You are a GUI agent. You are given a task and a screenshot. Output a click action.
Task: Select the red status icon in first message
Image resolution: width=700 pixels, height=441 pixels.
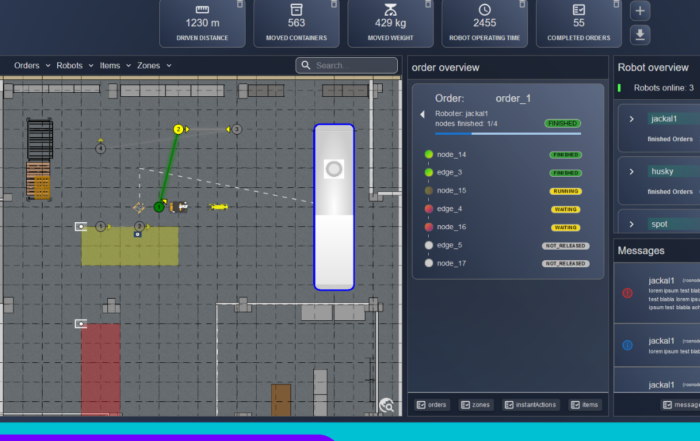coord(628,293)
